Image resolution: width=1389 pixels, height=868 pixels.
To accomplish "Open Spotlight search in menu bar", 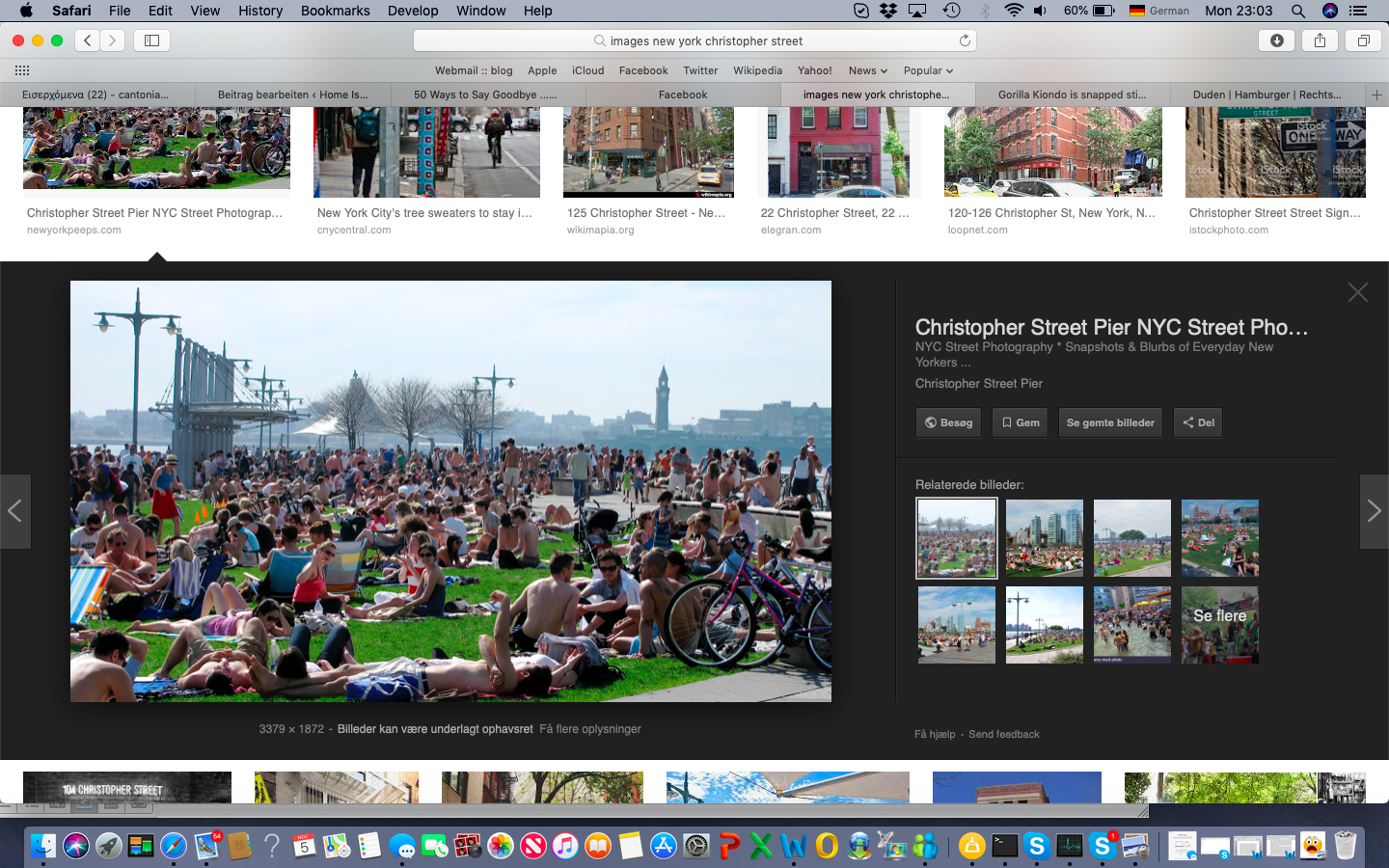I will pos(1298,11).
